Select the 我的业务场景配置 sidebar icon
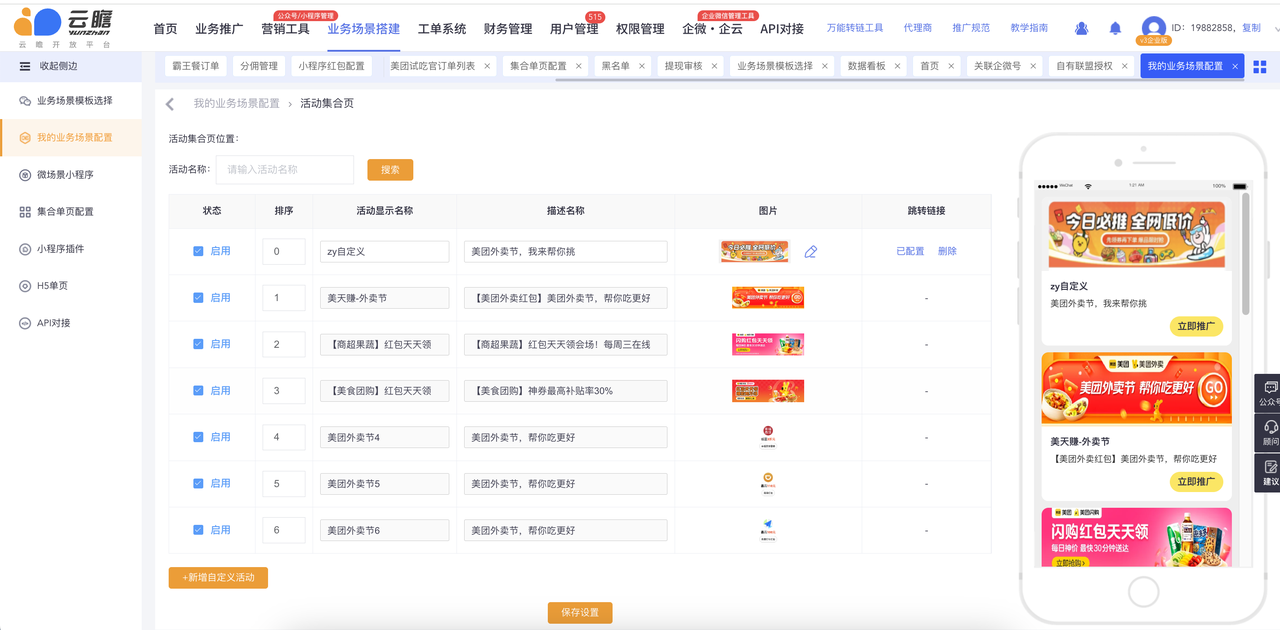The width and height of the screenshot is (1280, 630). [25, 138]
